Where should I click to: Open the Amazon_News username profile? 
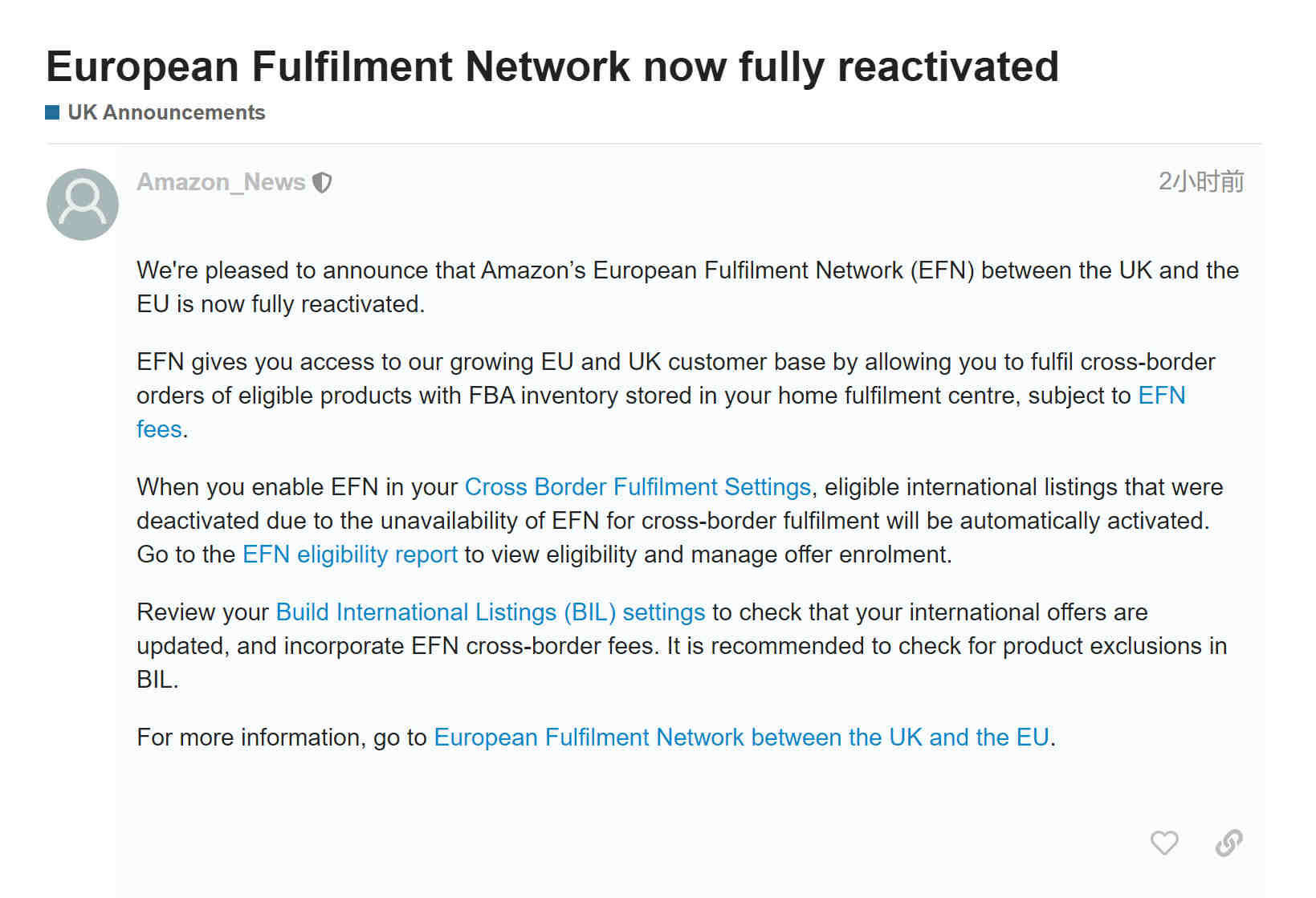coord(221,182)
